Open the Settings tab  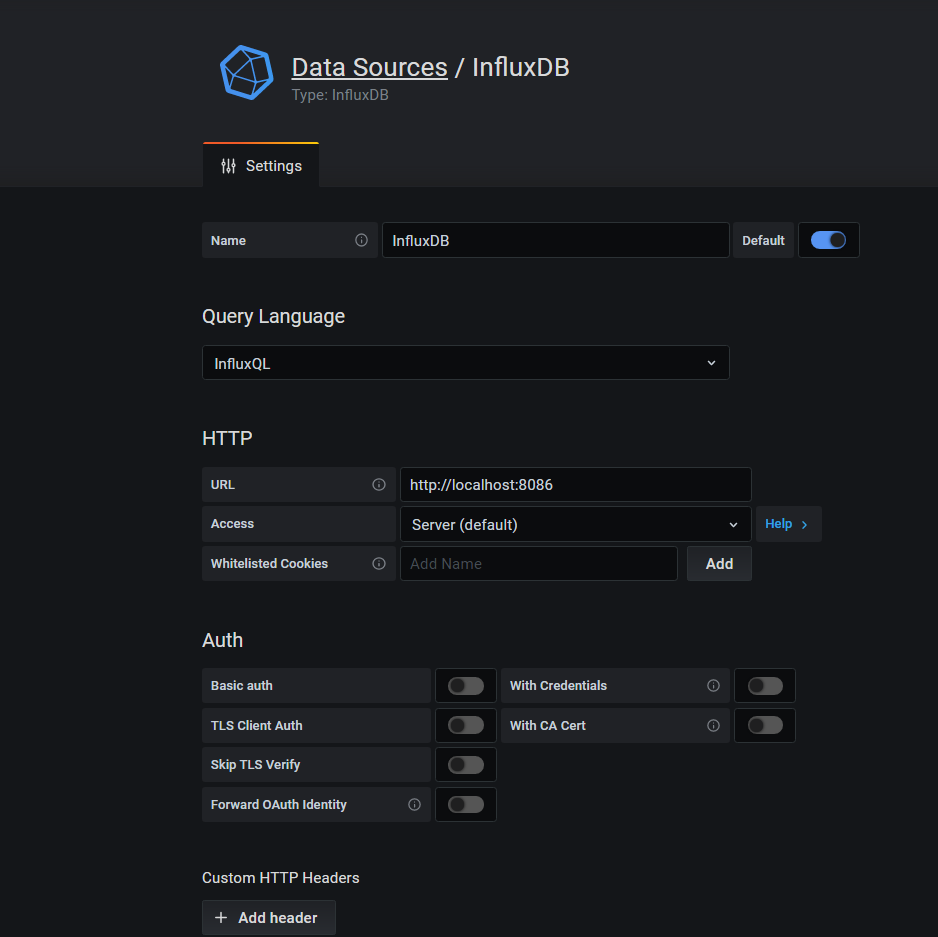(261, 165)
